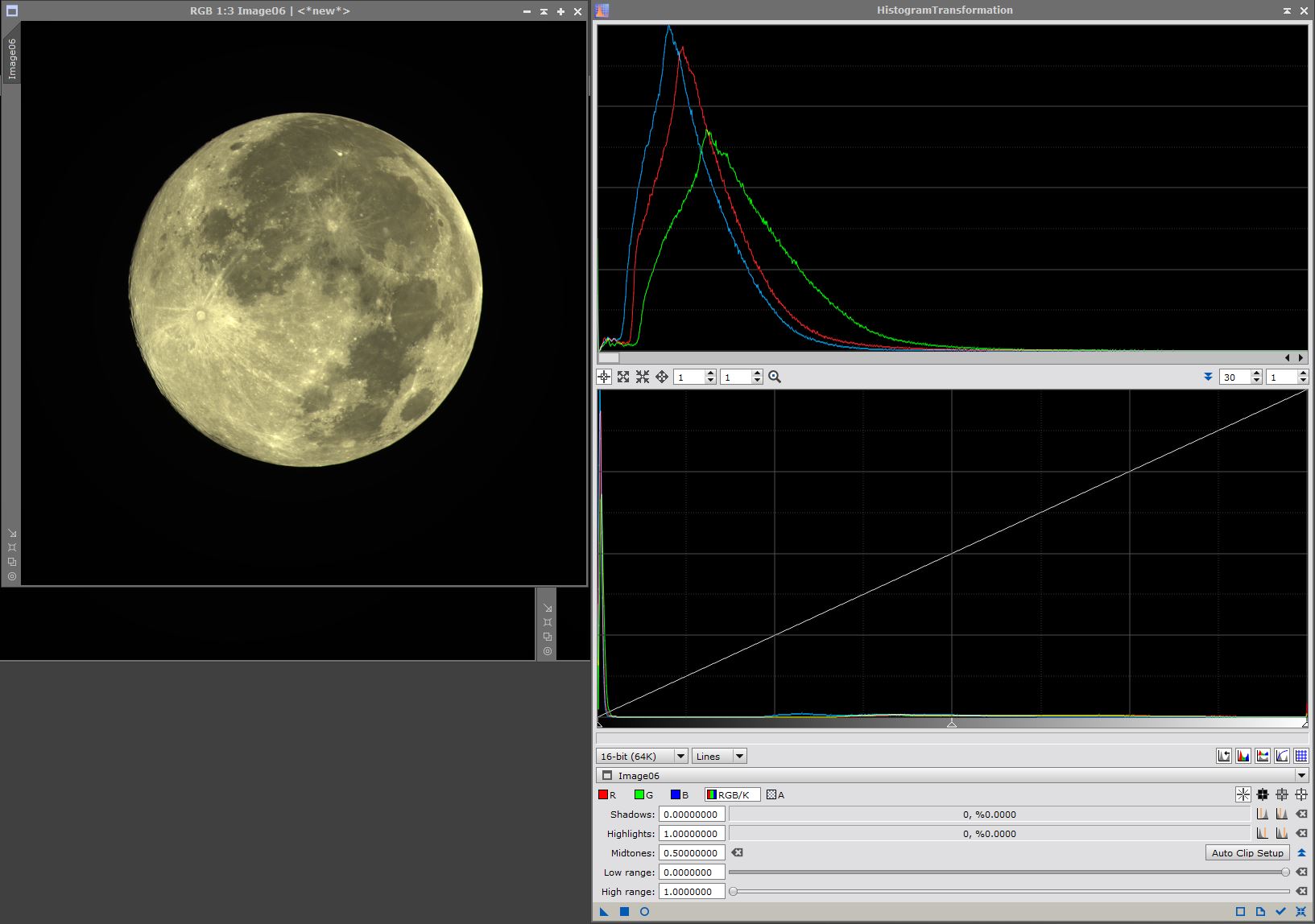The image size is (1315, 924).
Task: Collapse range section blue up-arrows
Action: point(1301,852)
